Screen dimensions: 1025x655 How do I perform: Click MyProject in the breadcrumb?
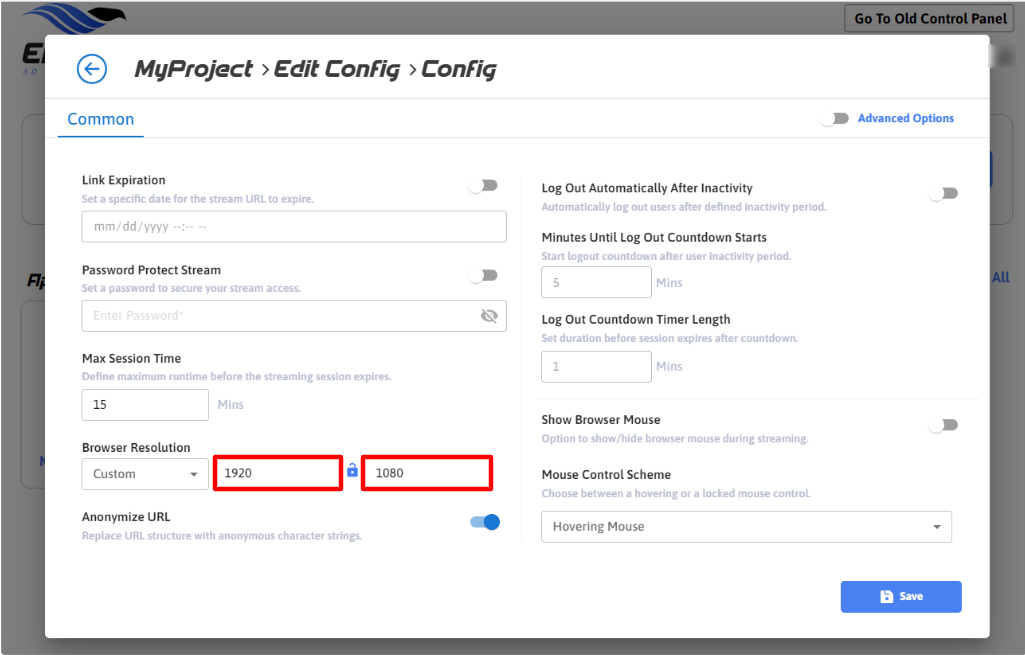click(x=194, y=69)
